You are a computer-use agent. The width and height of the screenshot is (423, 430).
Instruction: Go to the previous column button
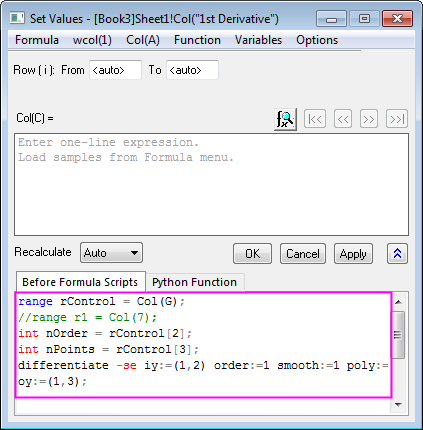(343, 119)
